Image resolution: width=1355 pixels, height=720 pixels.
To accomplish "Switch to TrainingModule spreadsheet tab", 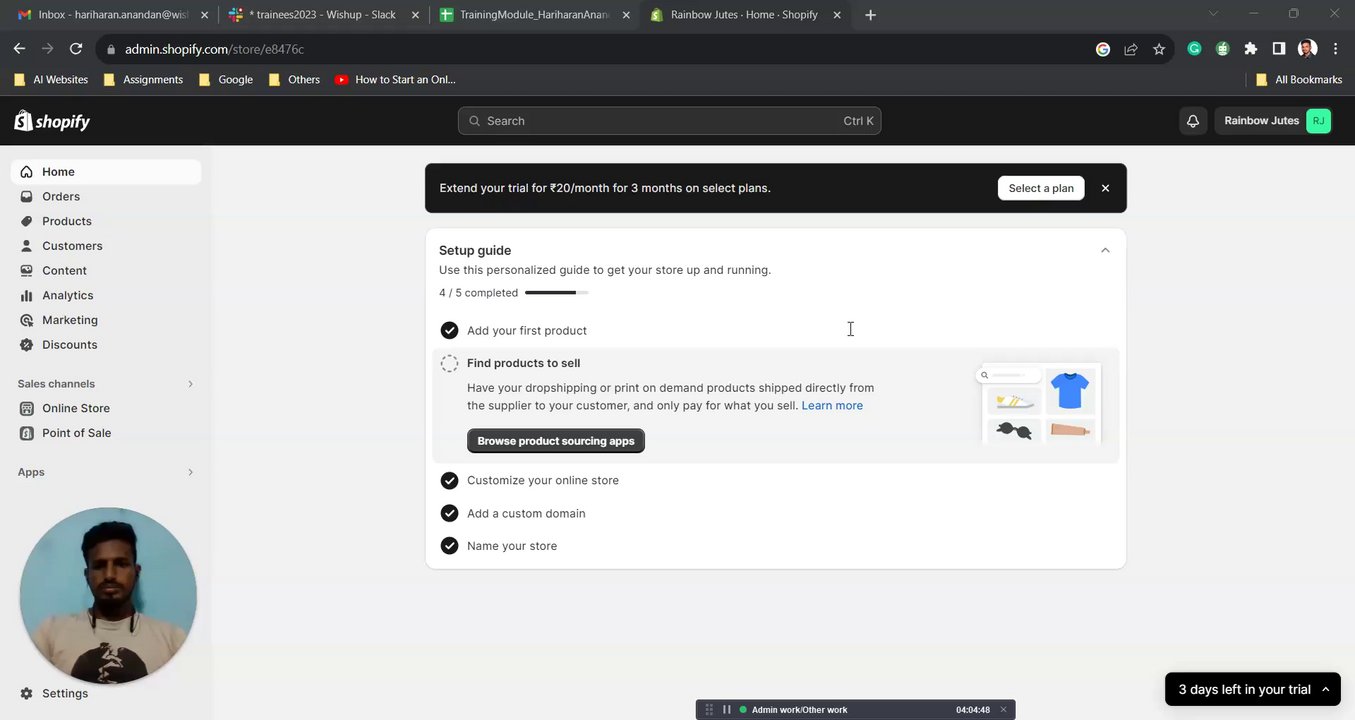I will tap(533, 15).
